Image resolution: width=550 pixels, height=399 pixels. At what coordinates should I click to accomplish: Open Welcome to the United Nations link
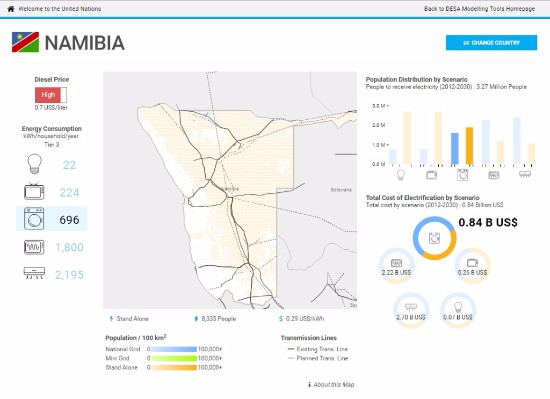pyautogui.click(x=60, y=9)
